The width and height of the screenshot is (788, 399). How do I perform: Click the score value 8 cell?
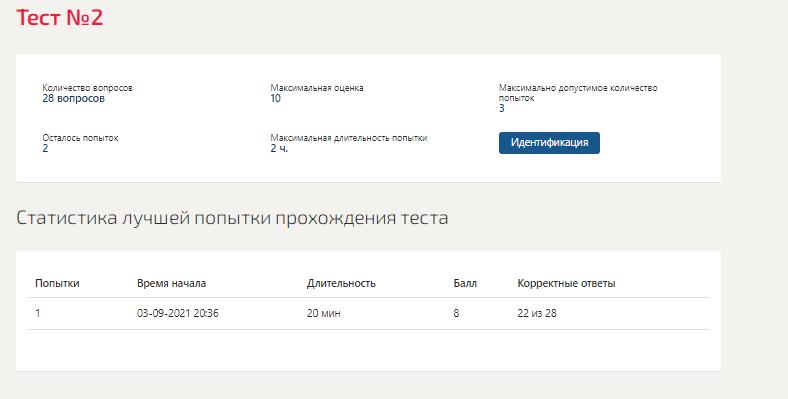[456, 313]
